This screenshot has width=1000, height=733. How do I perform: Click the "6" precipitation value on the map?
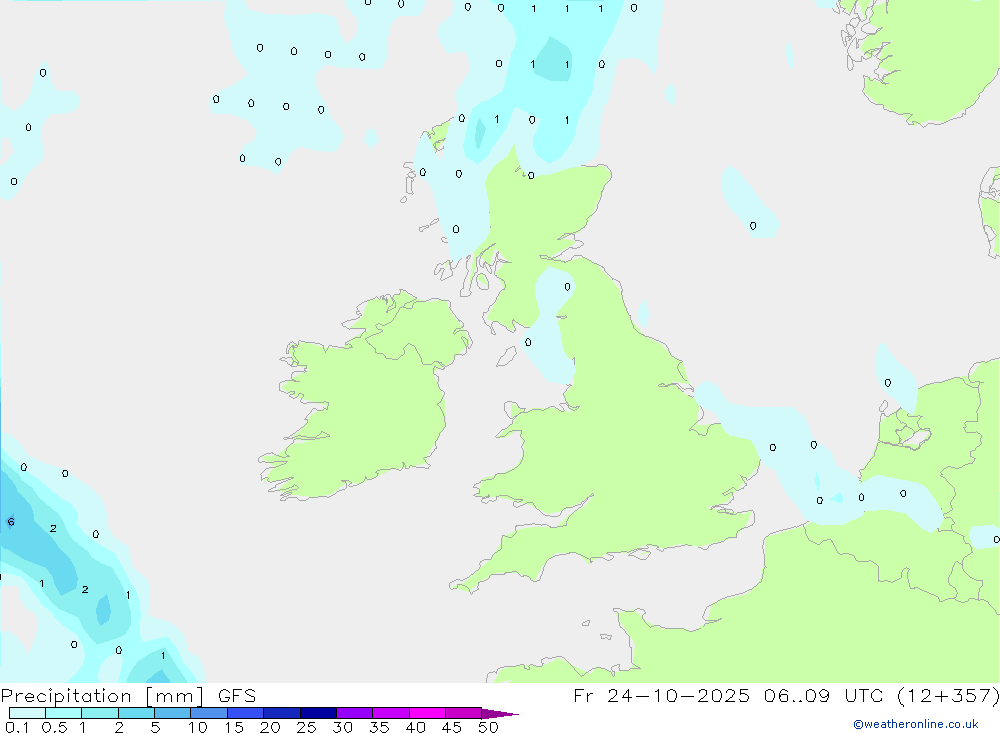[11, 522]
